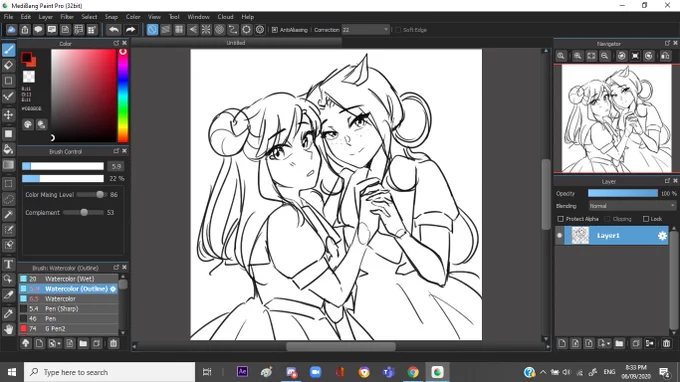Image resolution: width=680 pixels, height=382 pixels.
Task: Toggle the Soft Edge checkbox
Action: point(398,30)
